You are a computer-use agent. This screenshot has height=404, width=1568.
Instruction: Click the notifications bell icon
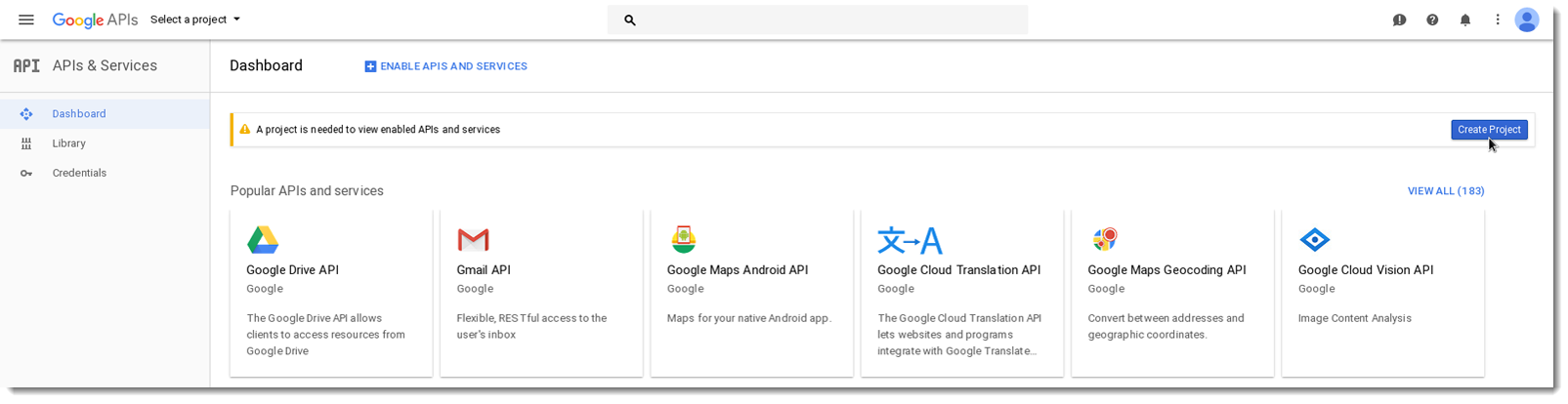coord(1464,20)
